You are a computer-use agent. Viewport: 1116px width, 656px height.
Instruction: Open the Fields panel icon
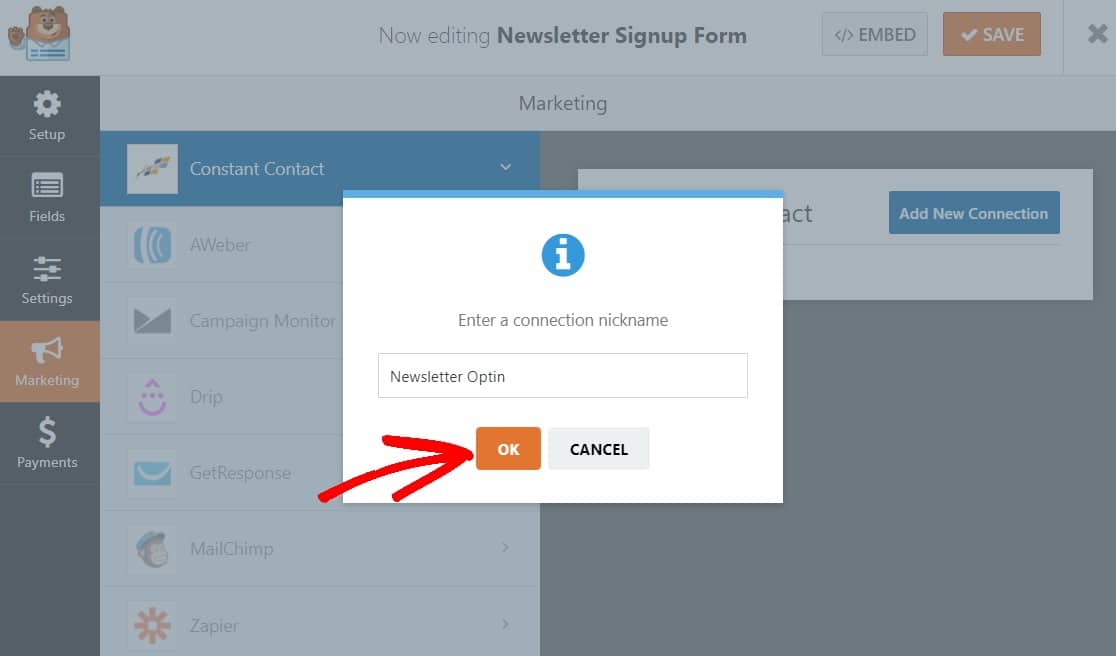click(47, 187)
